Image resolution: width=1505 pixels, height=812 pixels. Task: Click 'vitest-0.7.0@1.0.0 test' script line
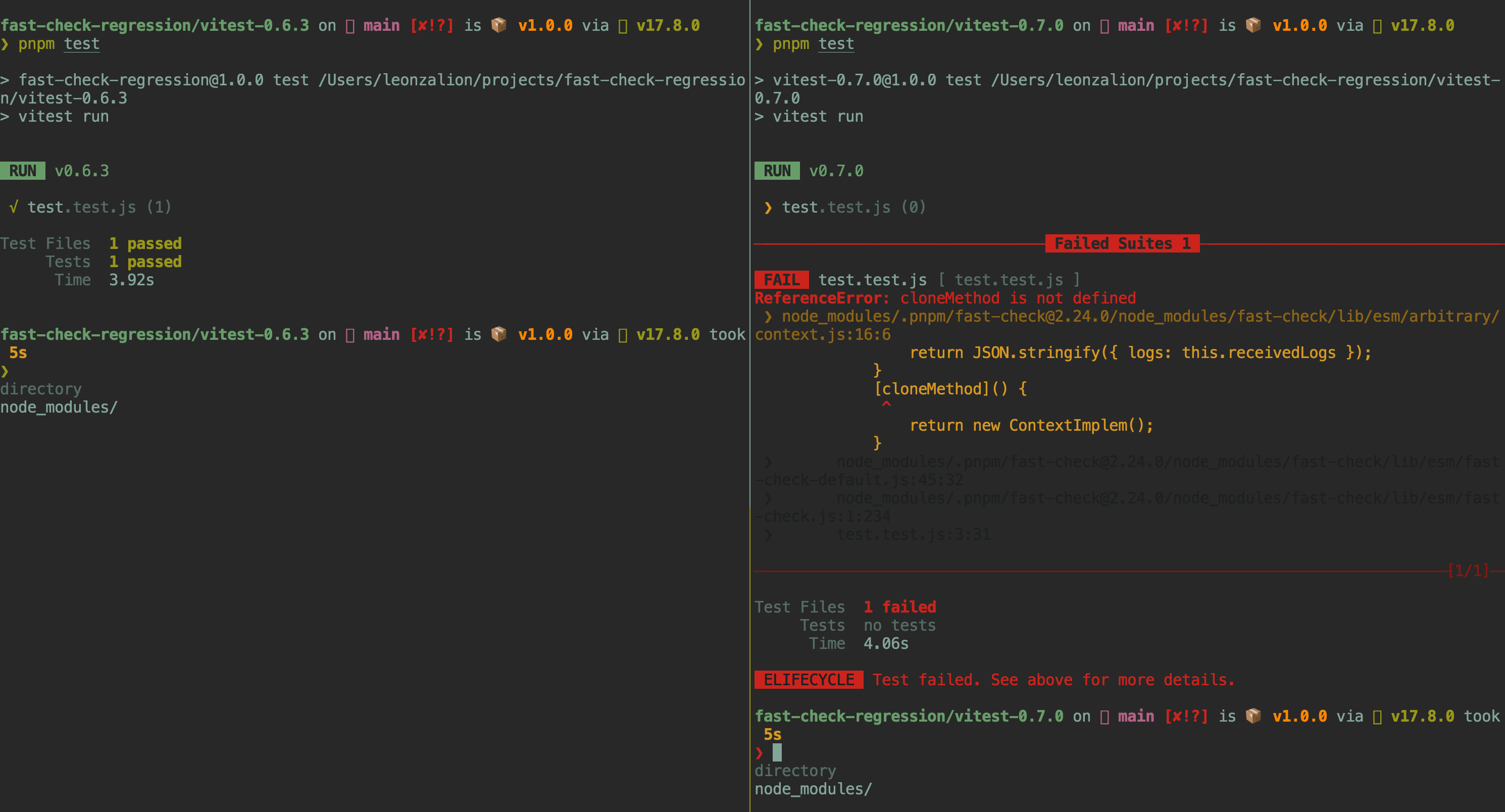tap(1127, 89)
